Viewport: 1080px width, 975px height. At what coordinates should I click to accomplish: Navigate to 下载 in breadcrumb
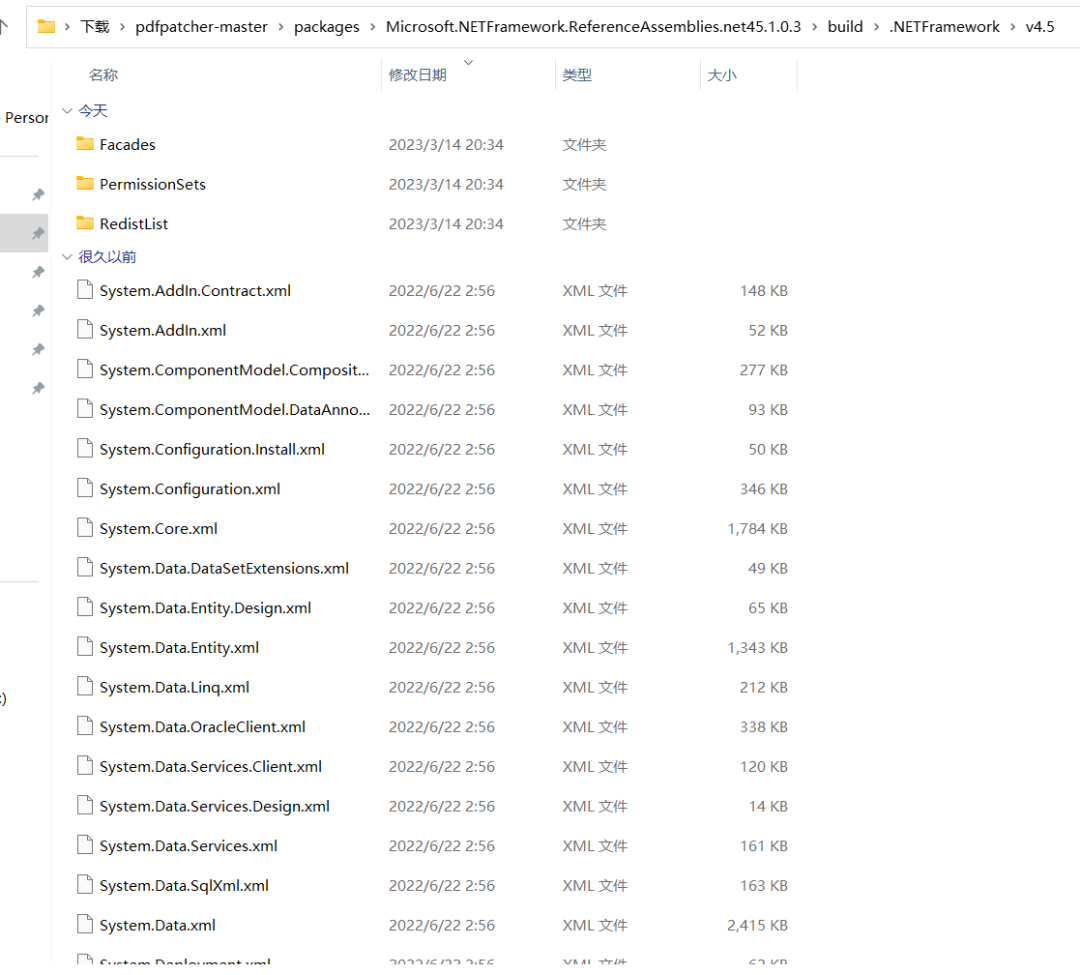tap(95, 27)
